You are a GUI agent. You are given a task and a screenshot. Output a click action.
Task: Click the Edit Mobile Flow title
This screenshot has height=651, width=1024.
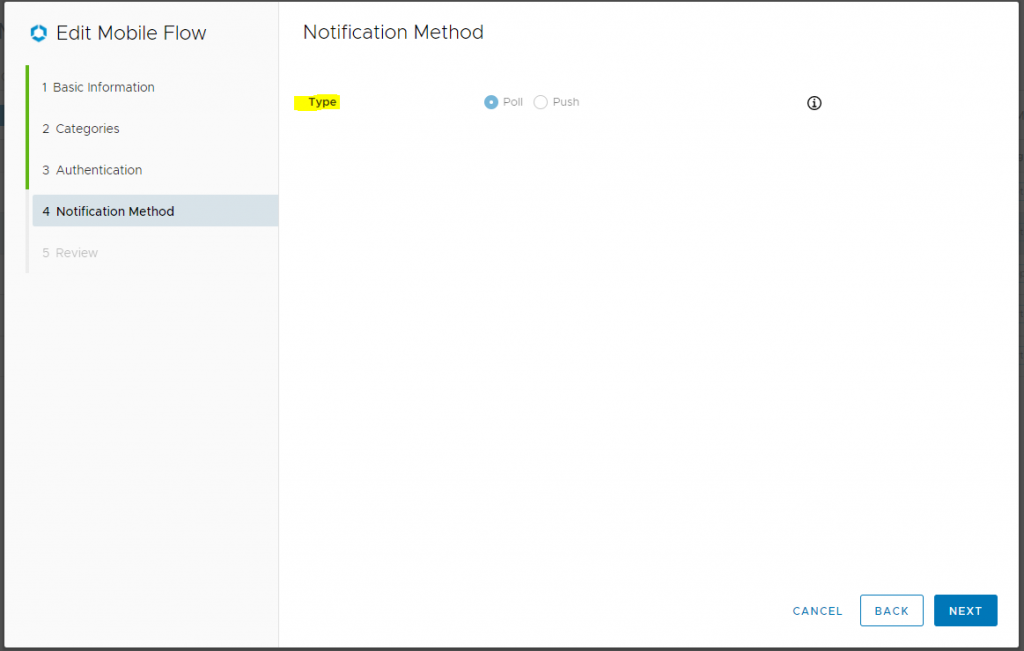pyautogui.click(x=131, y=33)
